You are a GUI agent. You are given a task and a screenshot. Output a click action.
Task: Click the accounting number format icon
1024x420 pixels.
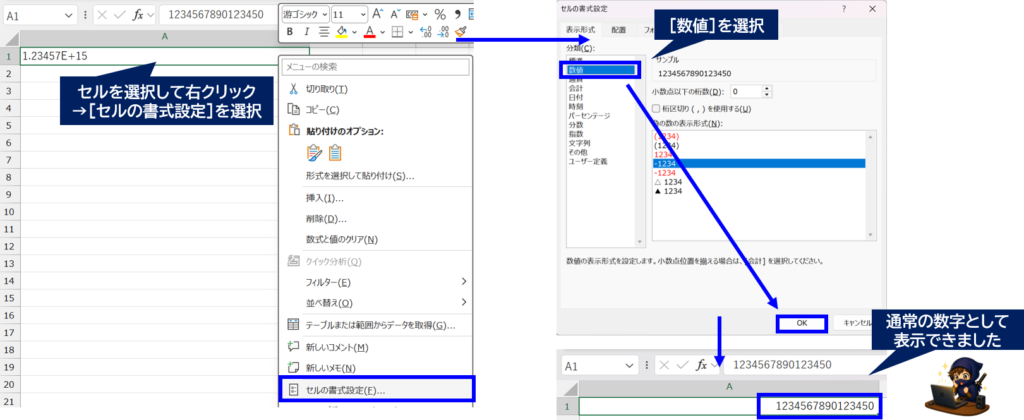[x=411, y=14]
